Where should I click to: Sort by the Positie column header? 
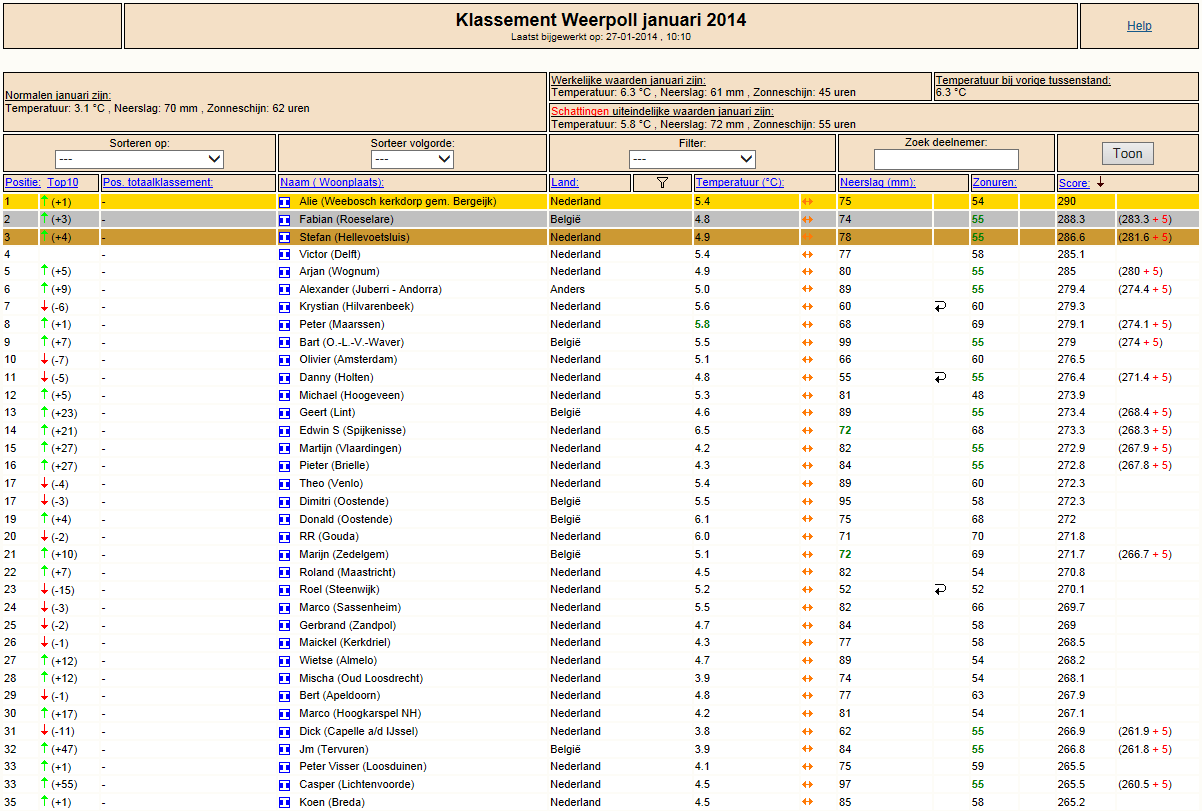pos(22,183)
